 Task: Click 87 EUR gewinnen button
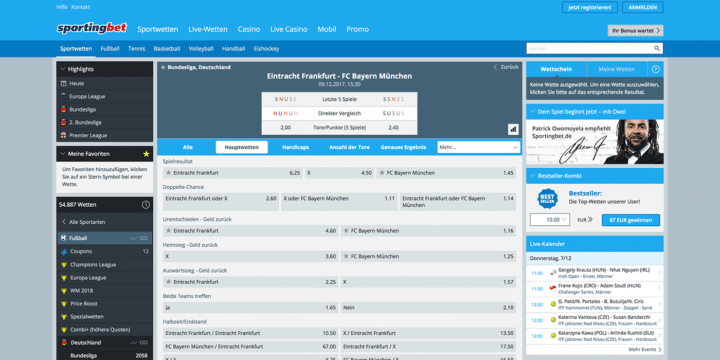[631, 220]
